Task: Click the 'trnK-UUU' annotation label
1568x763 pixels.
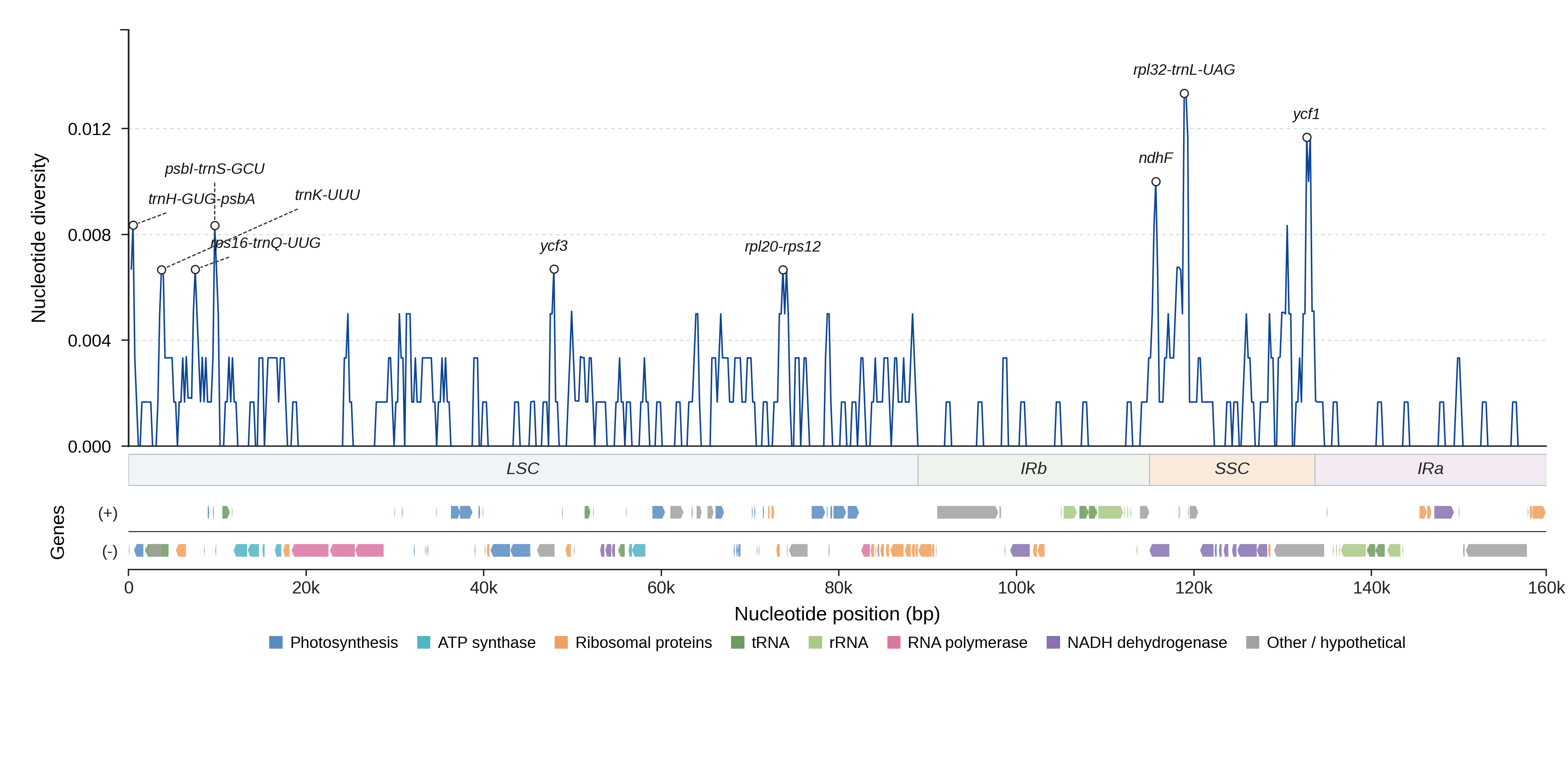Action: click(328, 195)
